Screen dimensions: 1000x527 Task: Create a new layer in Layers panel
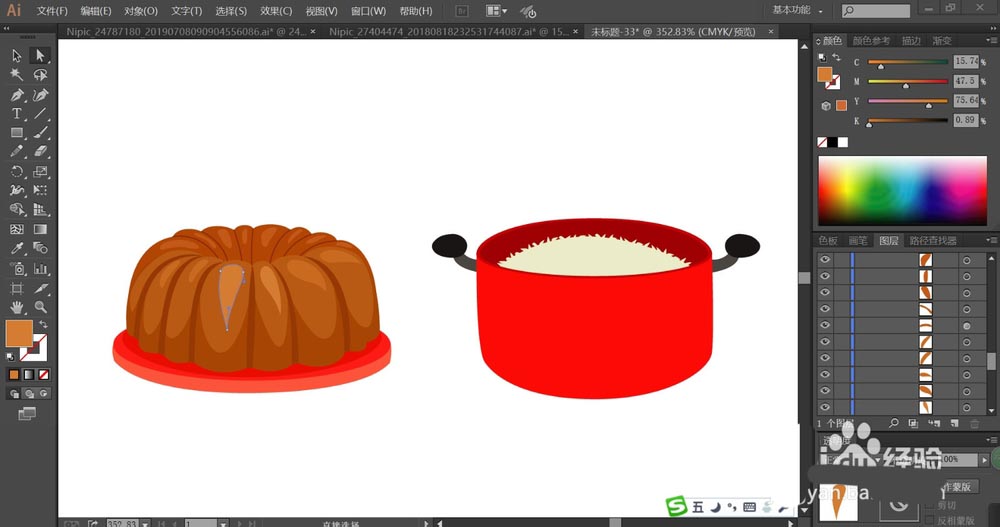tap(954, 423)
